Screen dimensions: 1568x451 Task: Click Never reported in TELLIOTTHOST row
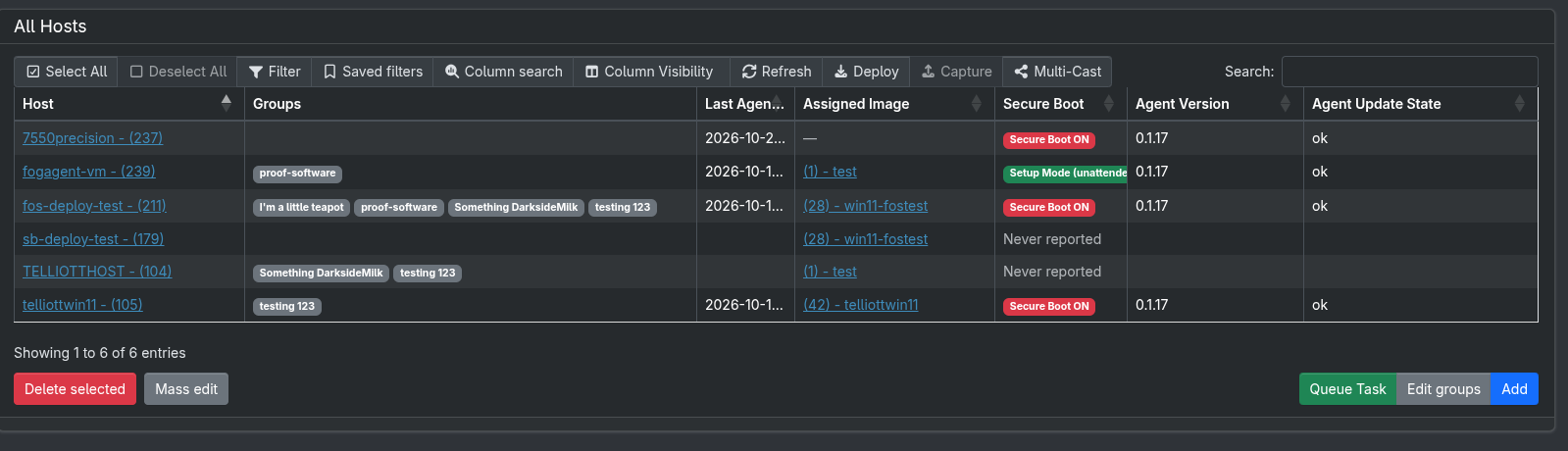[x=1052, y=272]
